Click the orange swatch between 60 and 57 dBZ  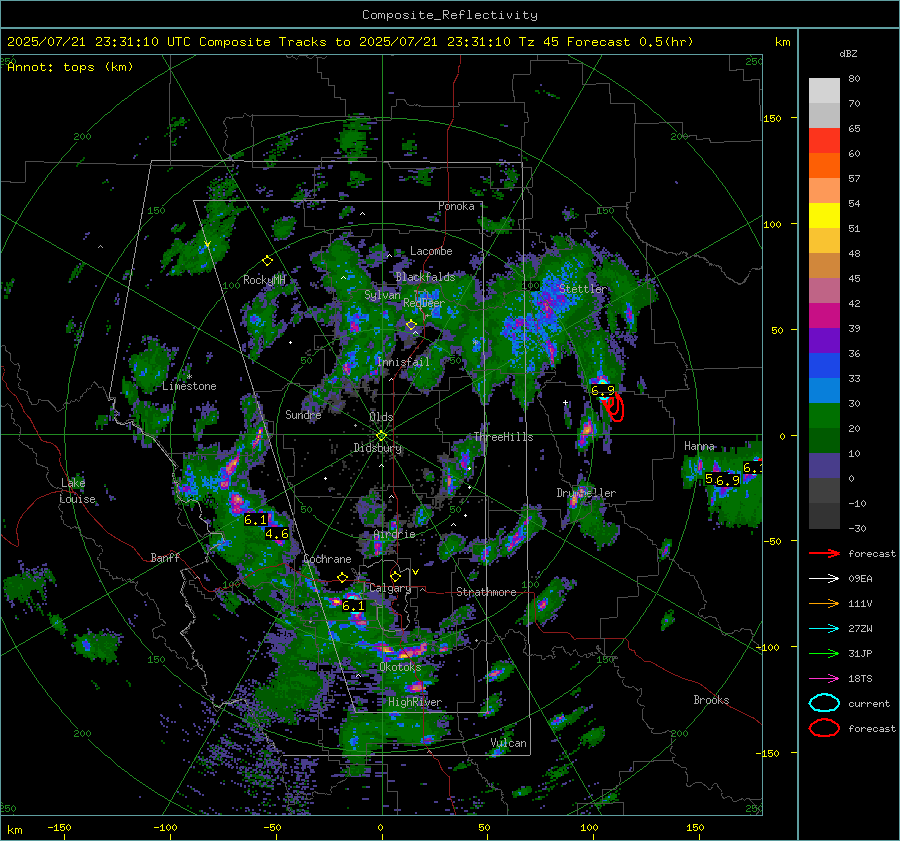click(824, 166)
